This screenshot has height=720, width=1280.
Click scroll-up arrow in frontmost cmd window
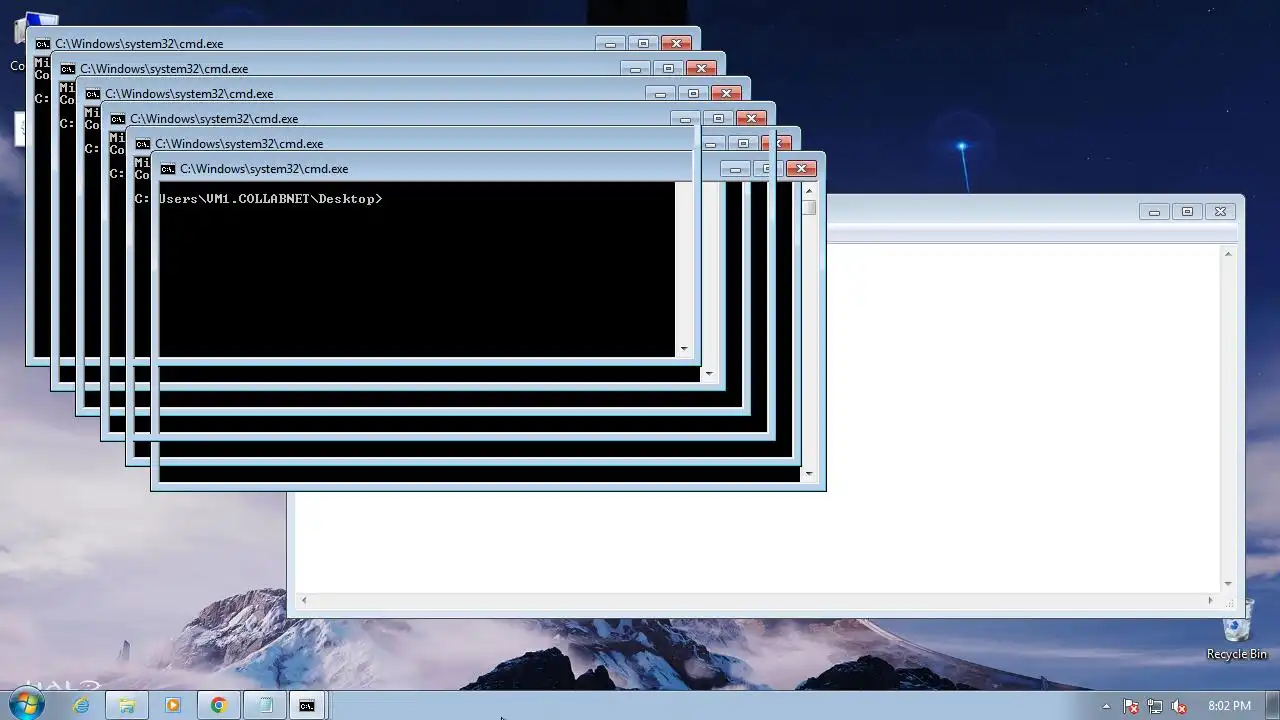coord(809,190)
